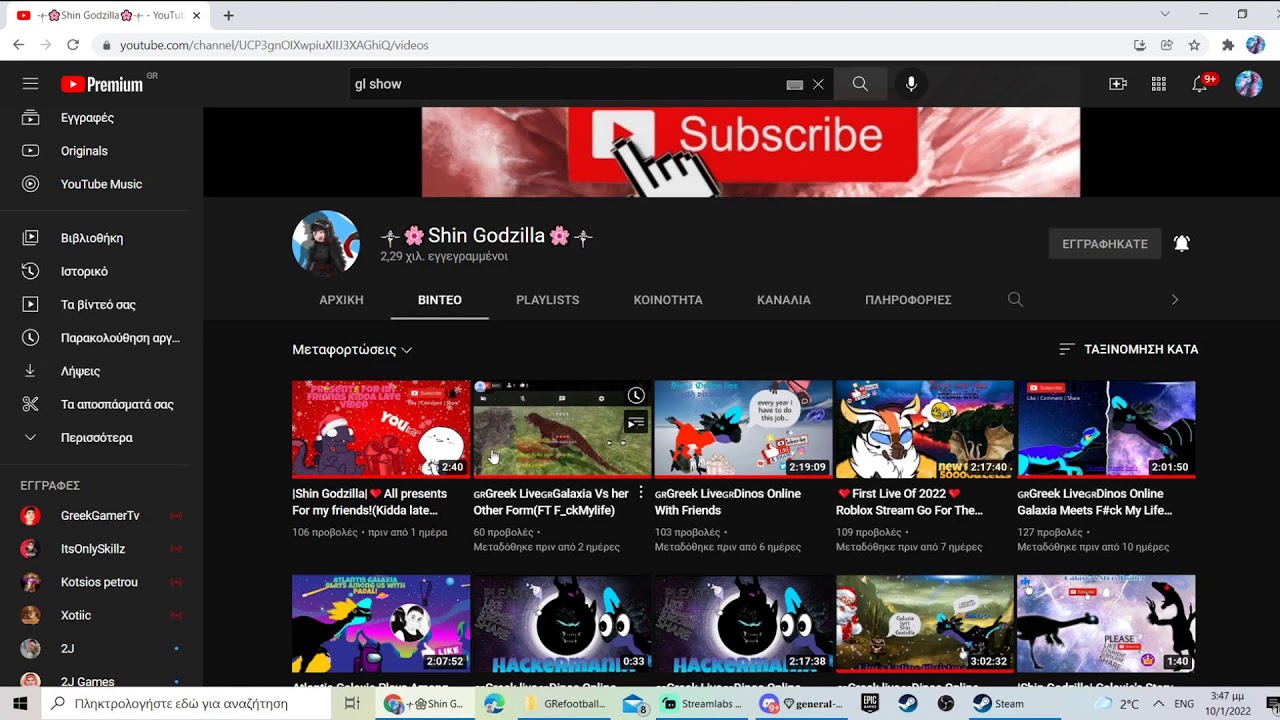Screen dimensions: 1280x720
Task: Open YouTube Music in sidebar
Action: pyautogui.click(x=102, y=184)
